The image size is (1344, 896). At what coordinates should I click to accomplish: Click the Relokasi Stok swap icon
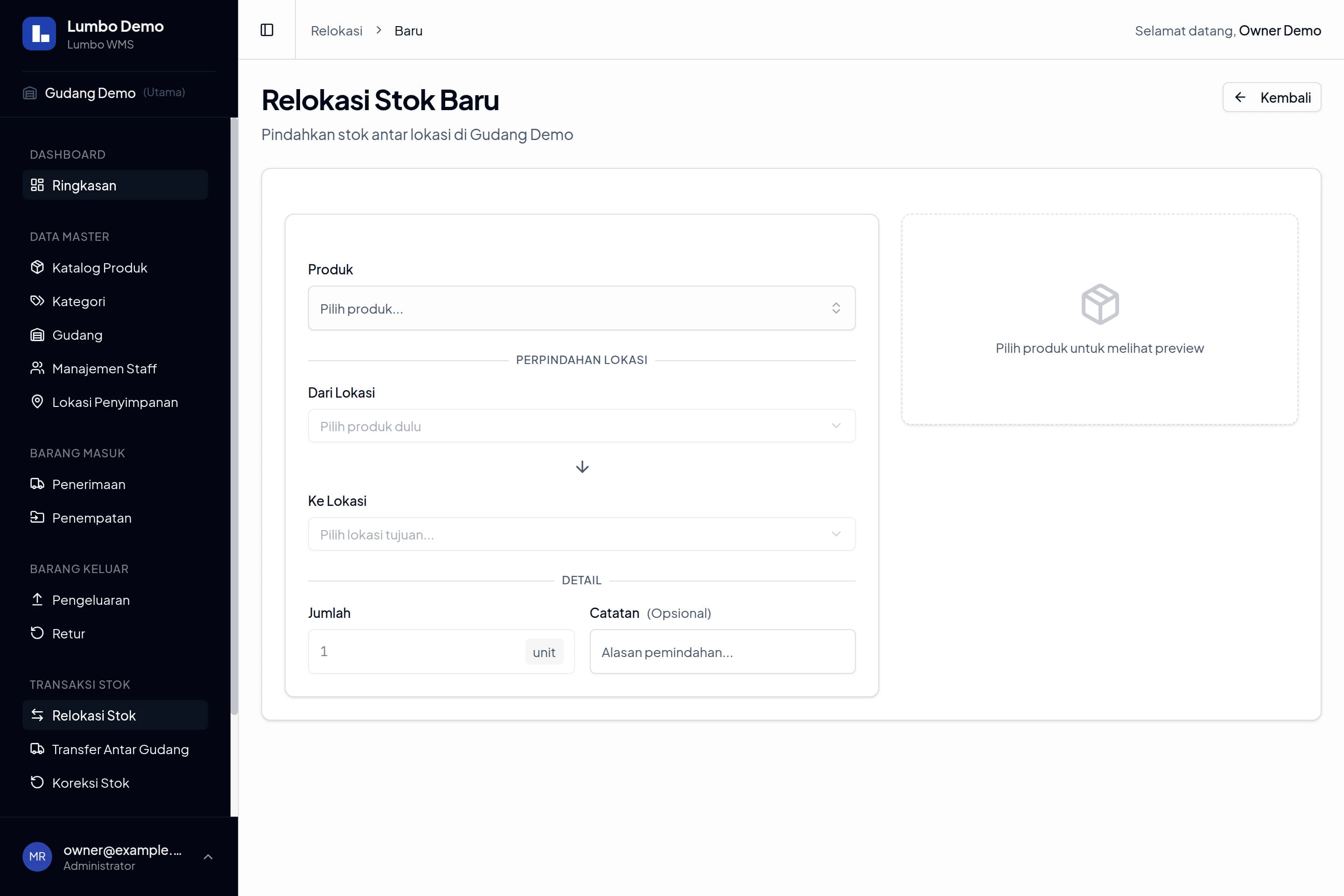37,715
